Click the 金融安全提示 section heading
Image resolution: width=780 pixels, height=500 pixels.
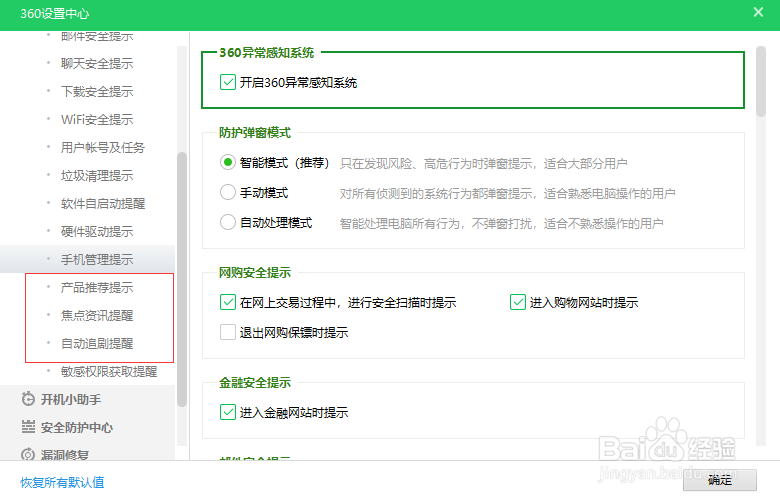point(255,383)
